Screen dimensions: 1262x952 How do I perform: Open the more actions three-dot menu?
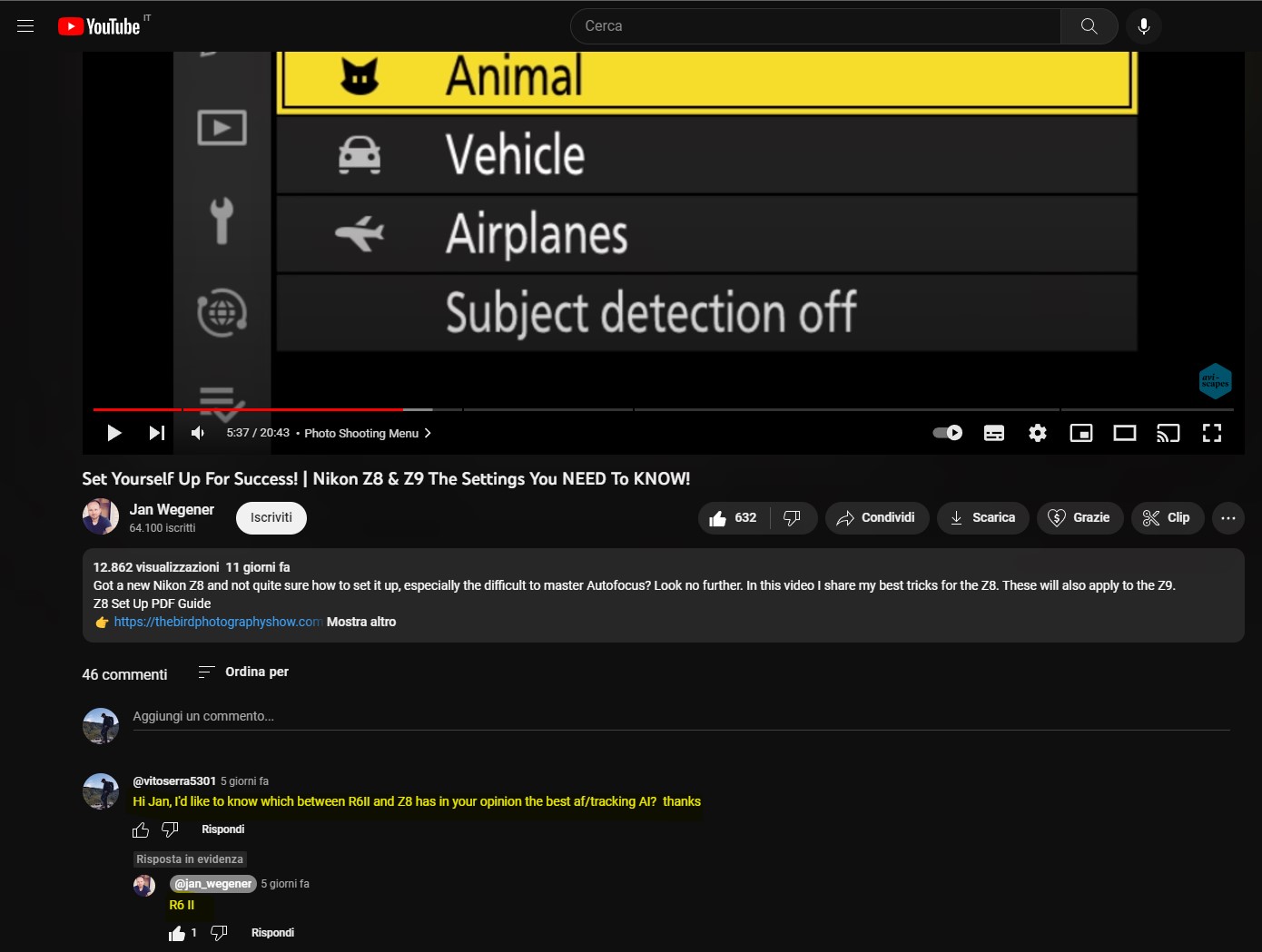click(x=1228, y=518)
